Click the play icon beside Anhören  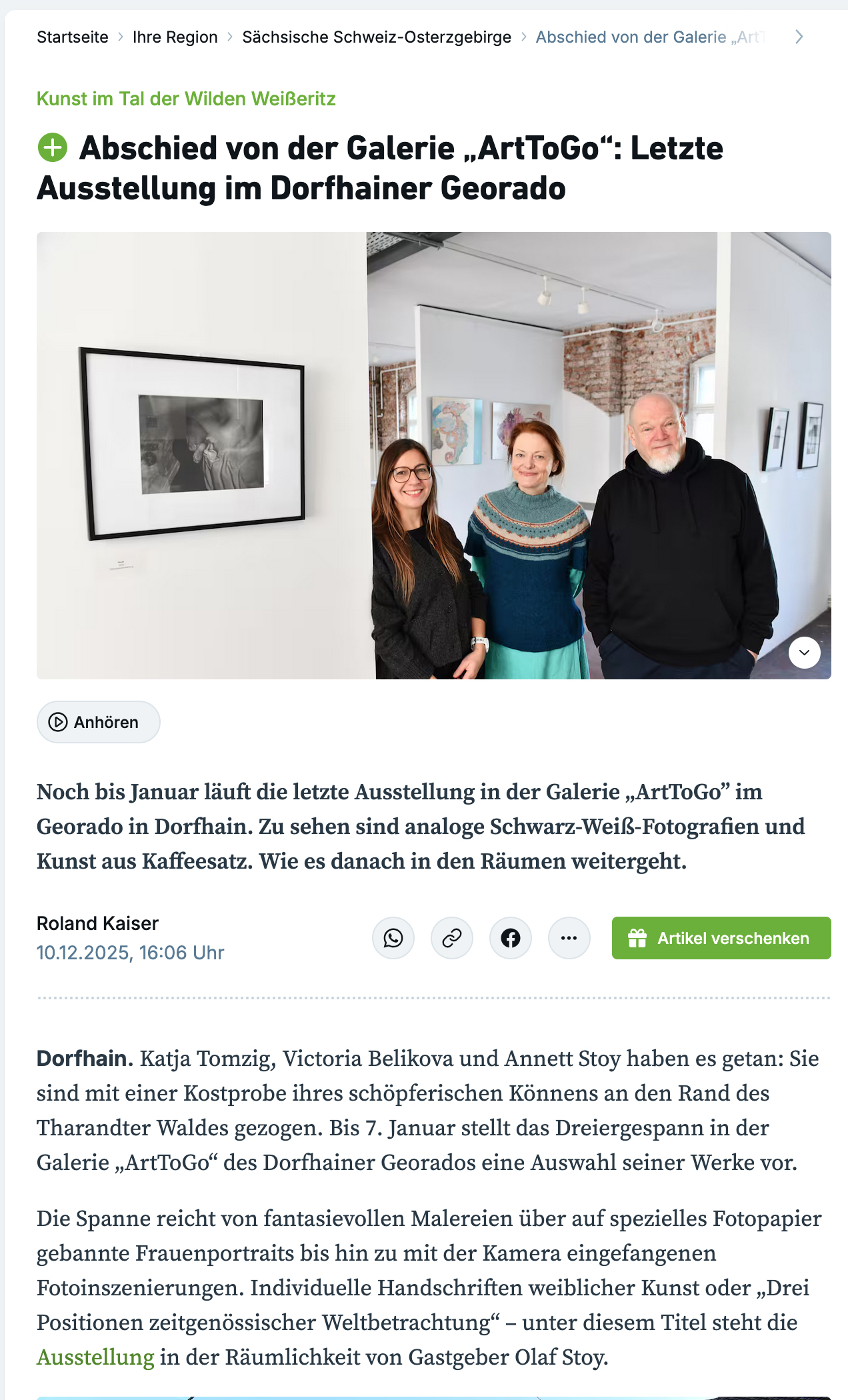pyautogui.click(x=59, y=722)
